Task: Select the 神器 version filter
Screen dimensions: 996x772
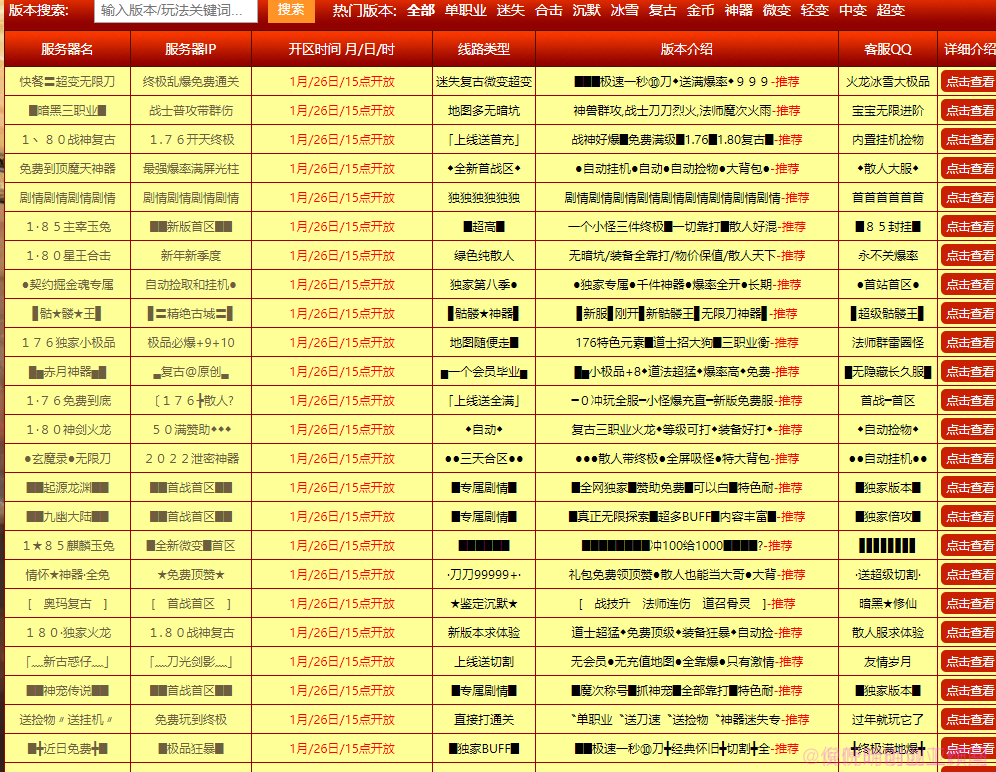Action: (739, 10)
